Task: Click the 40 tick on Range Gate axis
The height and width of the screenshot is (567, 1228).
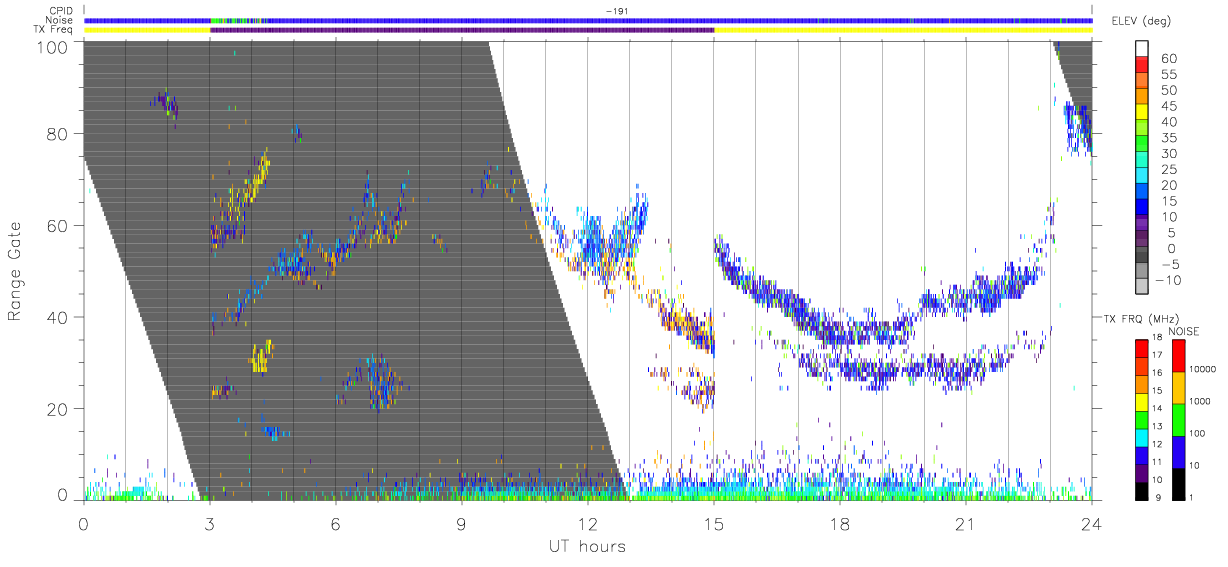Action: pyautogui.click(x=57, y=317)
